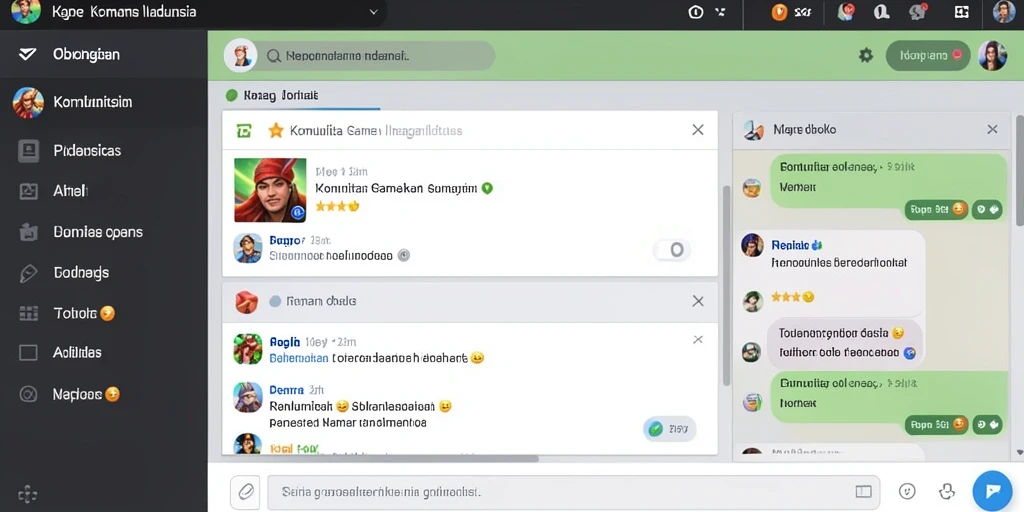
Task: Open Aogla's avatar
Action: tap(248, 349)
